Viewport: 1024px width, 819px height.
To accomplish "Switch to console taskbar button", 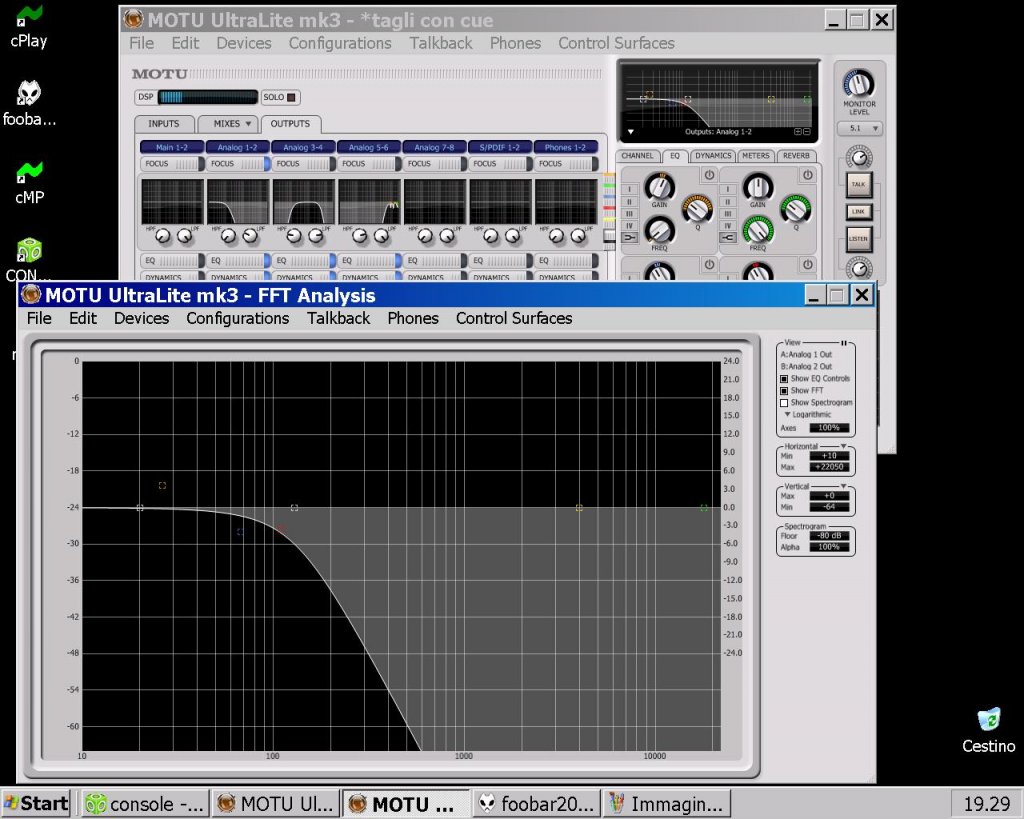I will pyautogui.click(x=145, y=803).
